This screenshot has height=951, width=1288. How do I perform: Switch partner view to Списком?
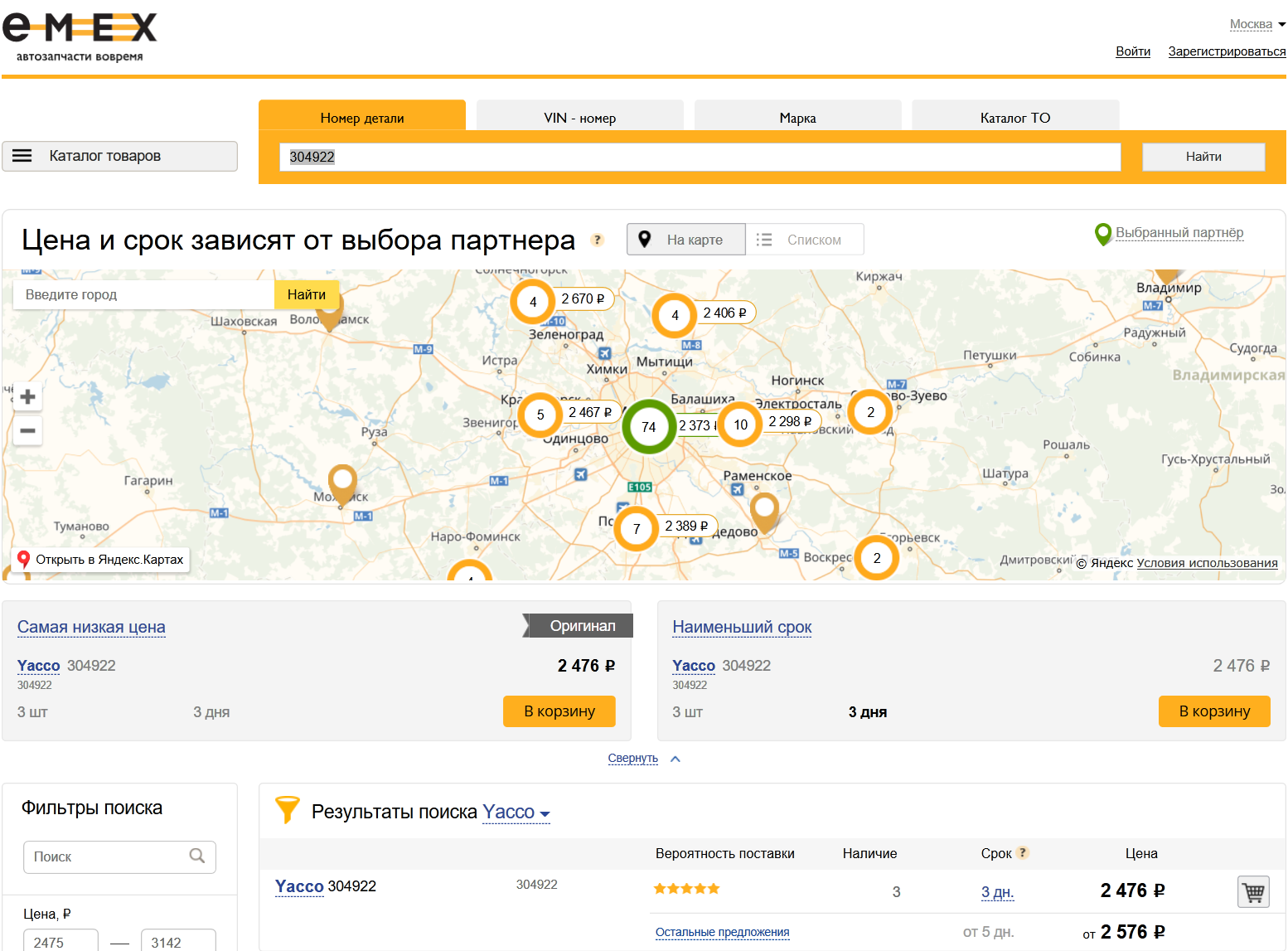pos(805,240)
